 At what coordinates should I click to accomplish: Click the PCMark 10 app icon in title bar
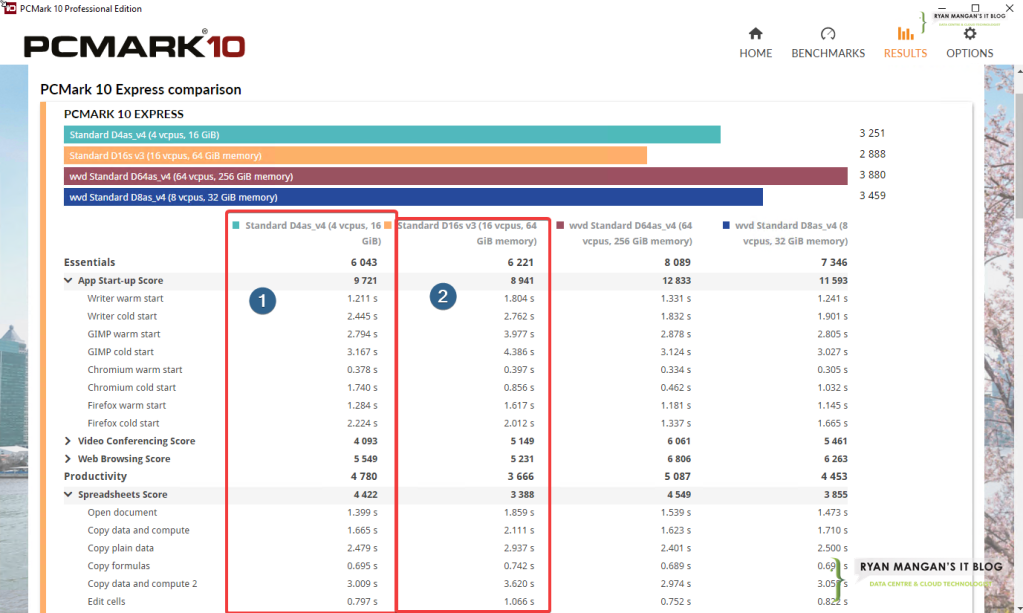coord(9,8)
